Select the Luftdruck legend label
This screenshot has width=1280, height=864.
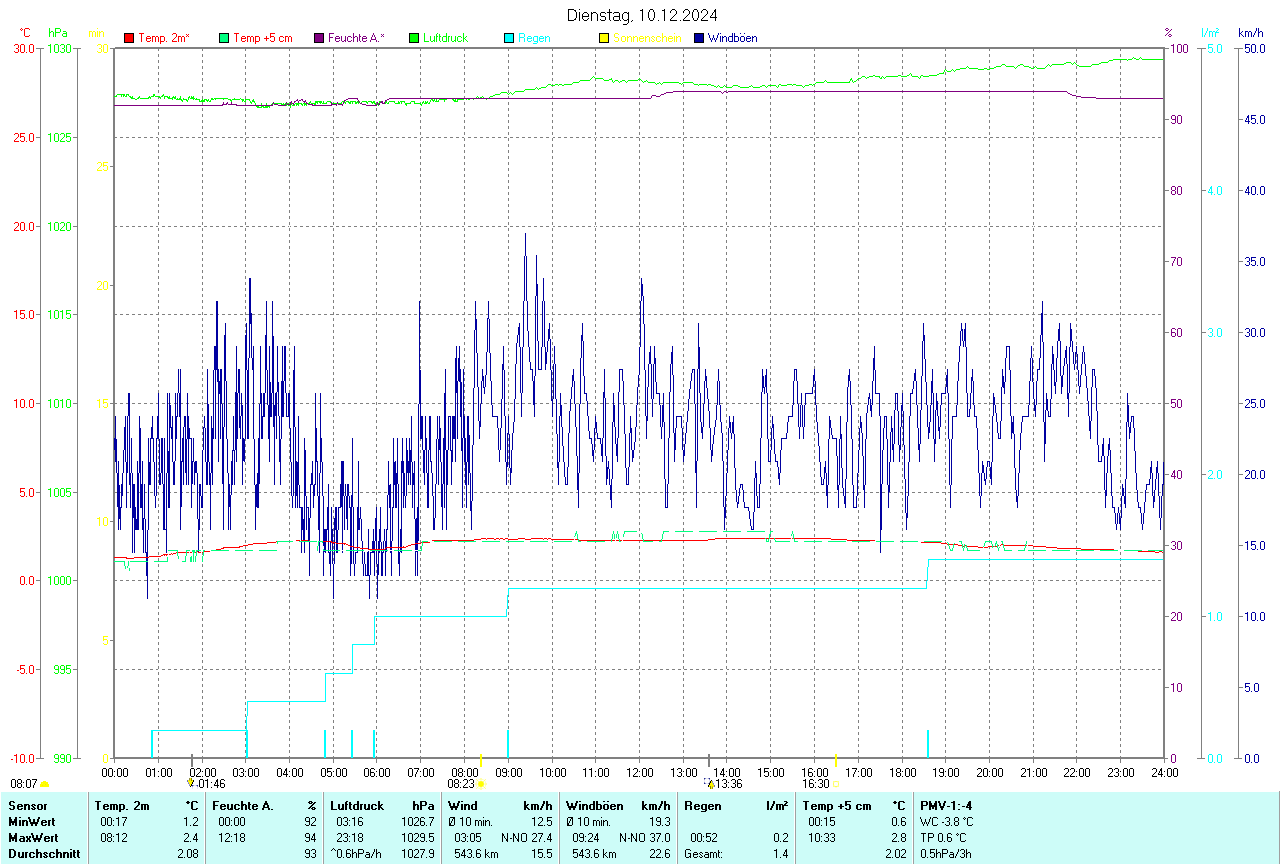click(x=446, y=38)
